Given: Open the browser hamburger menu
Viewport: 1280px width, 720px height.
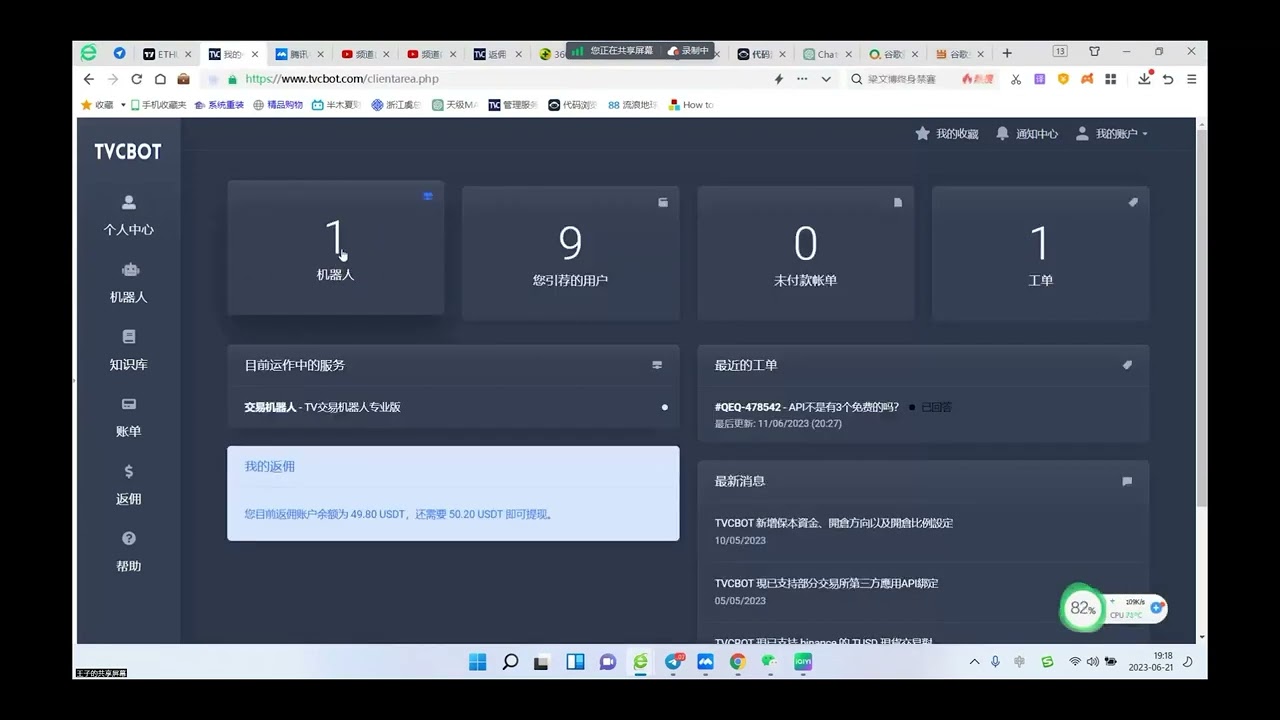Looking at the screenshot, I should click(1191, 79).
